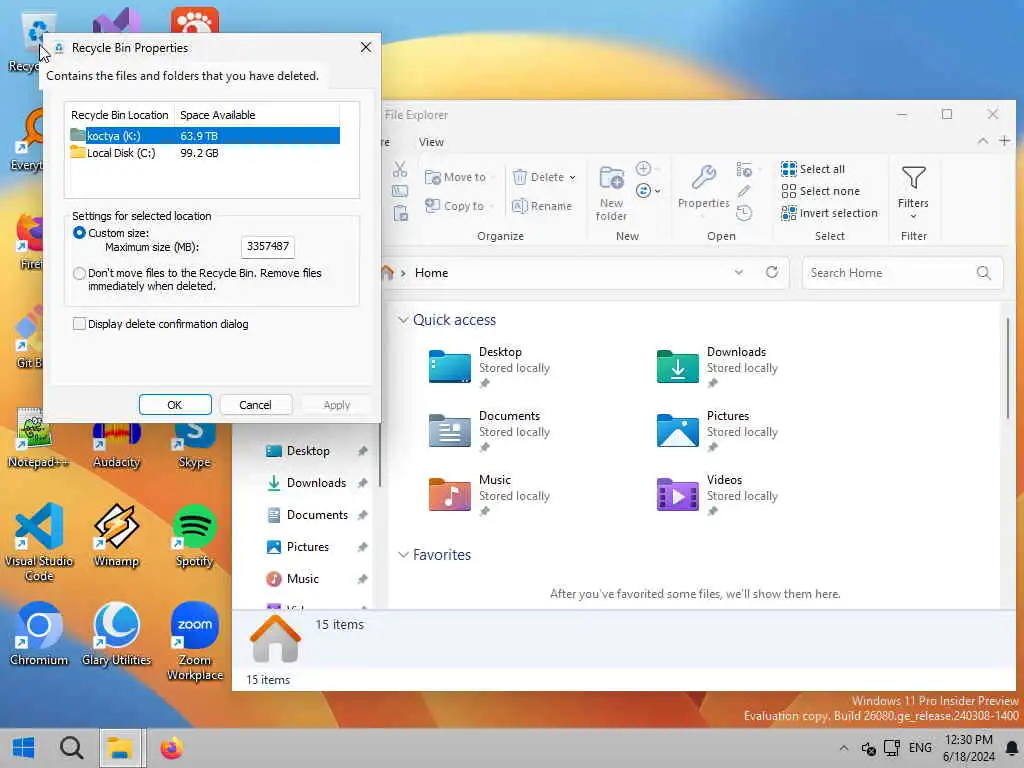The width and height of the screenshot is (1024, 768).
Task: Click Cancel in Recycle Bin Properties
Action: (x=255, y=405)
